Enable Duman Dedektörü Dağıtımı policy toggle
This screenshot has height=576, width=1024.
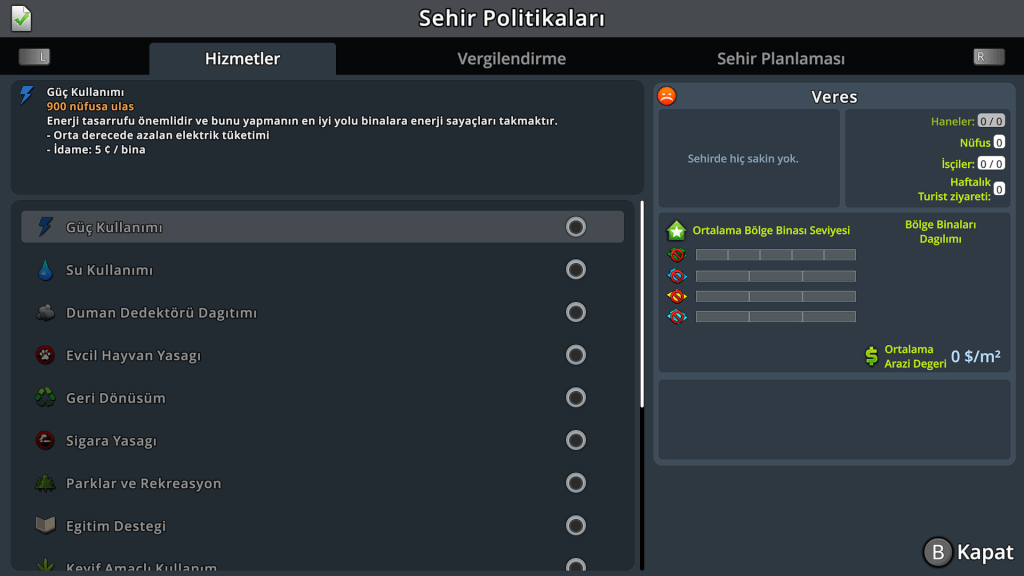coord(576,312)
